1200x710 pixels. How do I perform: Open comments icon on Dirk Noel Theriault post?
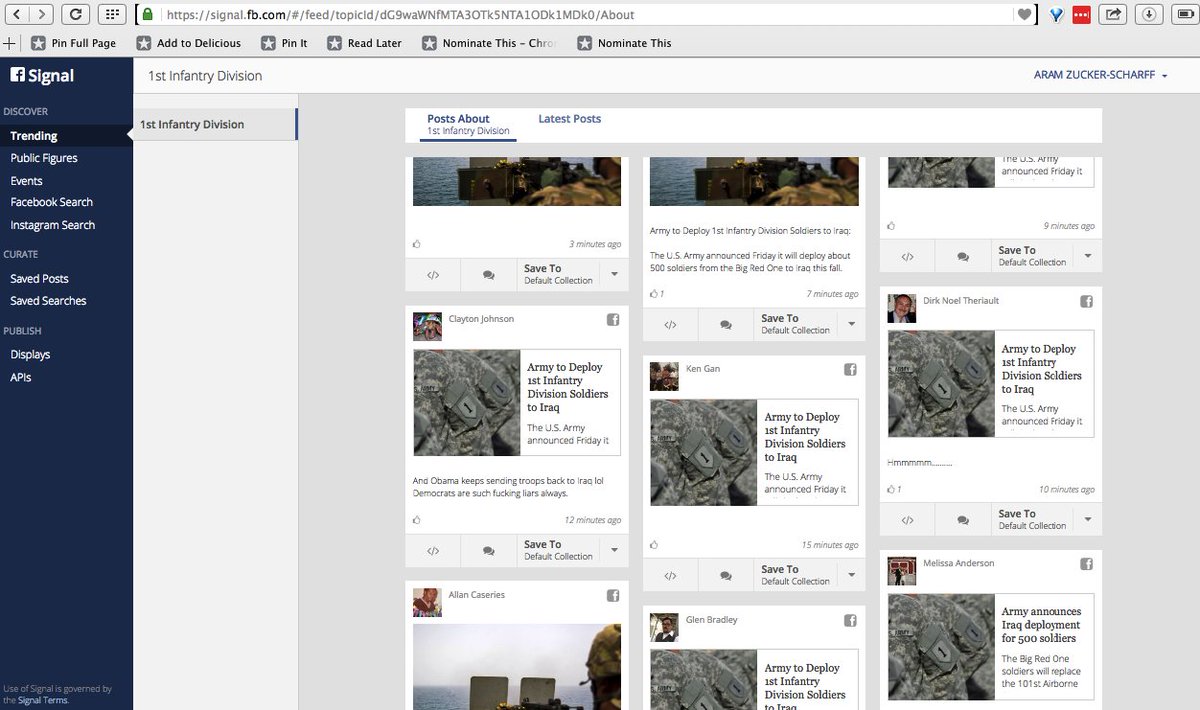[x=962, y=520]
